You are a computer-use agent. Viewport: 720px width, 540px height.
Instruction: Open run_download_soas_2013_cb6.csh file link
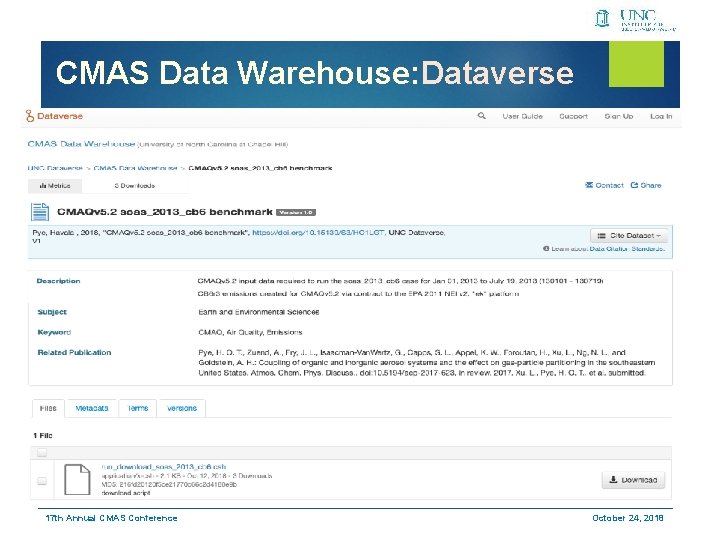tap(164, 467)
